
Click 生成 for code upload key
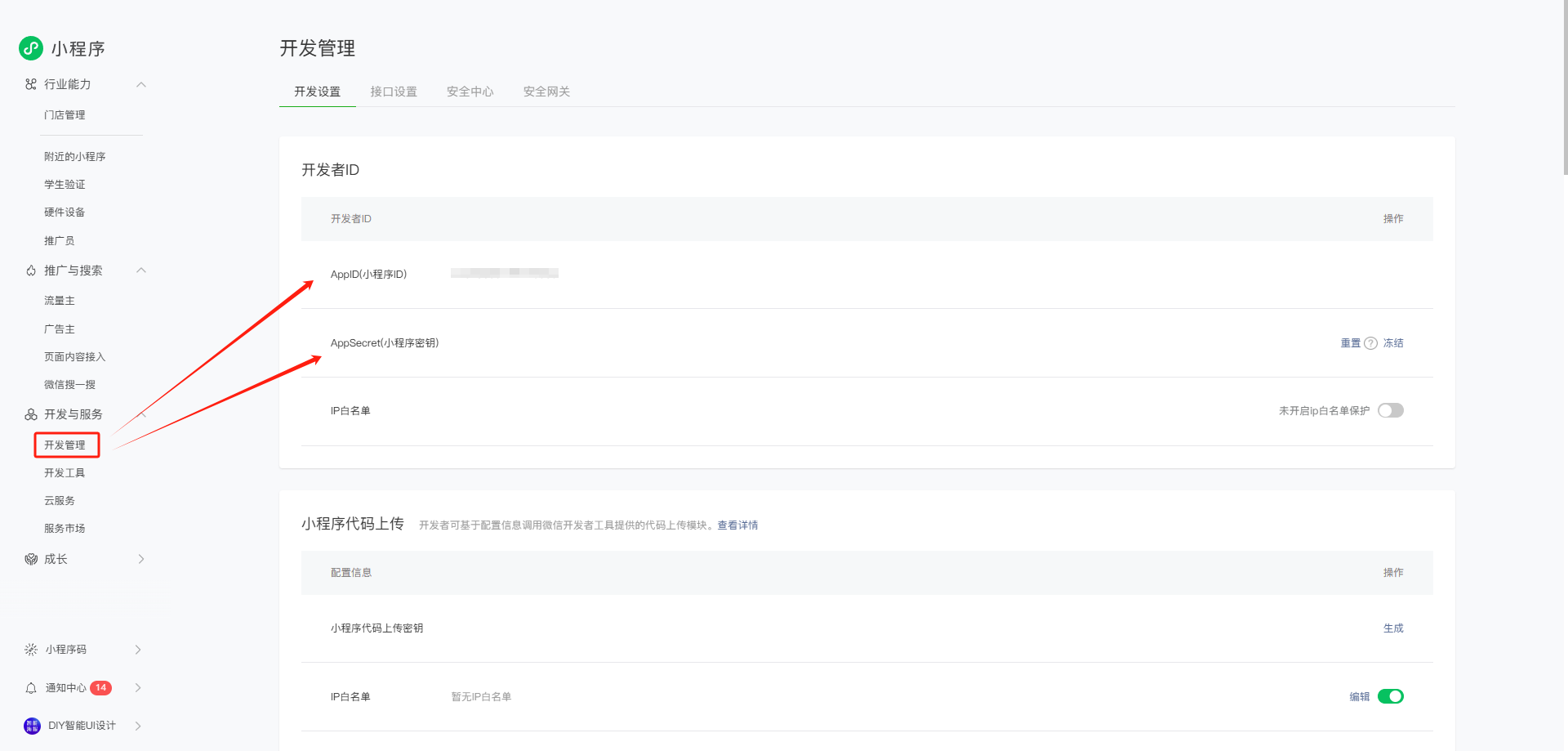click(x=1392, y=628)
